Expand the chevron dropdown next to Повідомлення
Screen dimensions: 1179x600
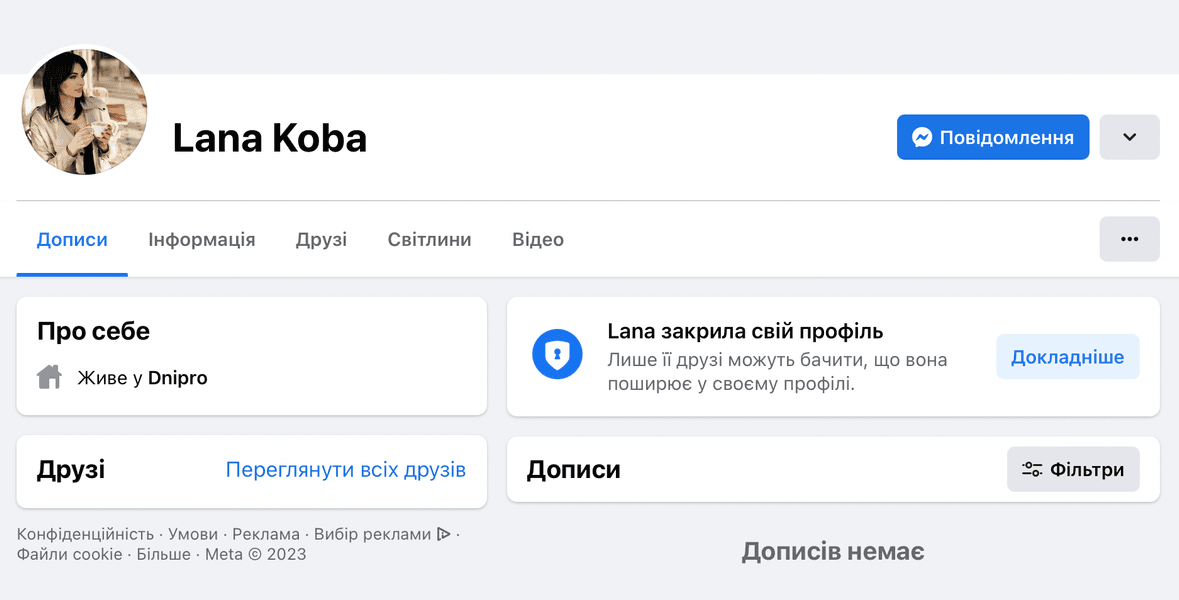coord(1129,137)
